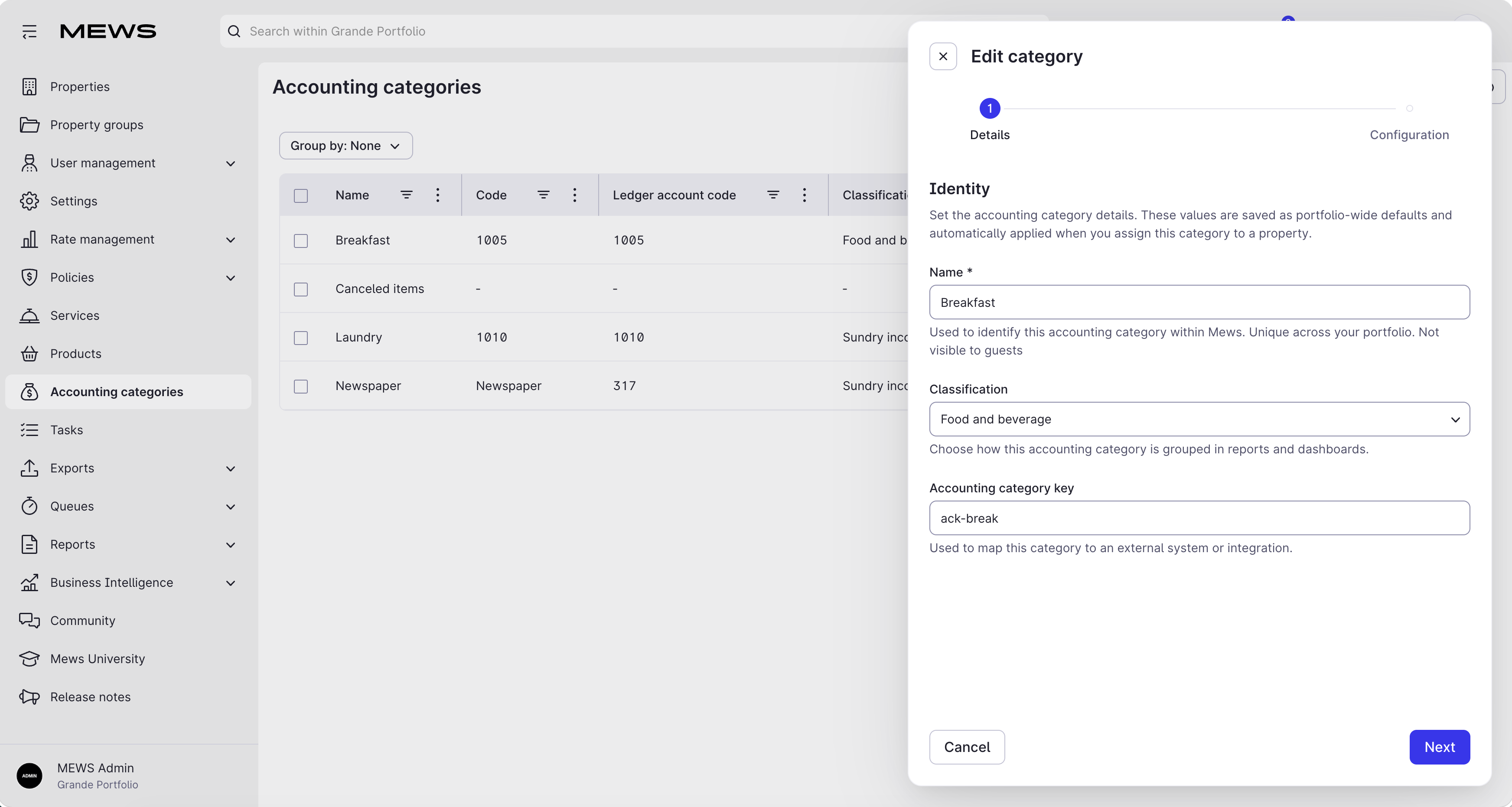Screen dimensions: 1512x807
Task: Click the Accounting category key field
Action: (1199, 518)
